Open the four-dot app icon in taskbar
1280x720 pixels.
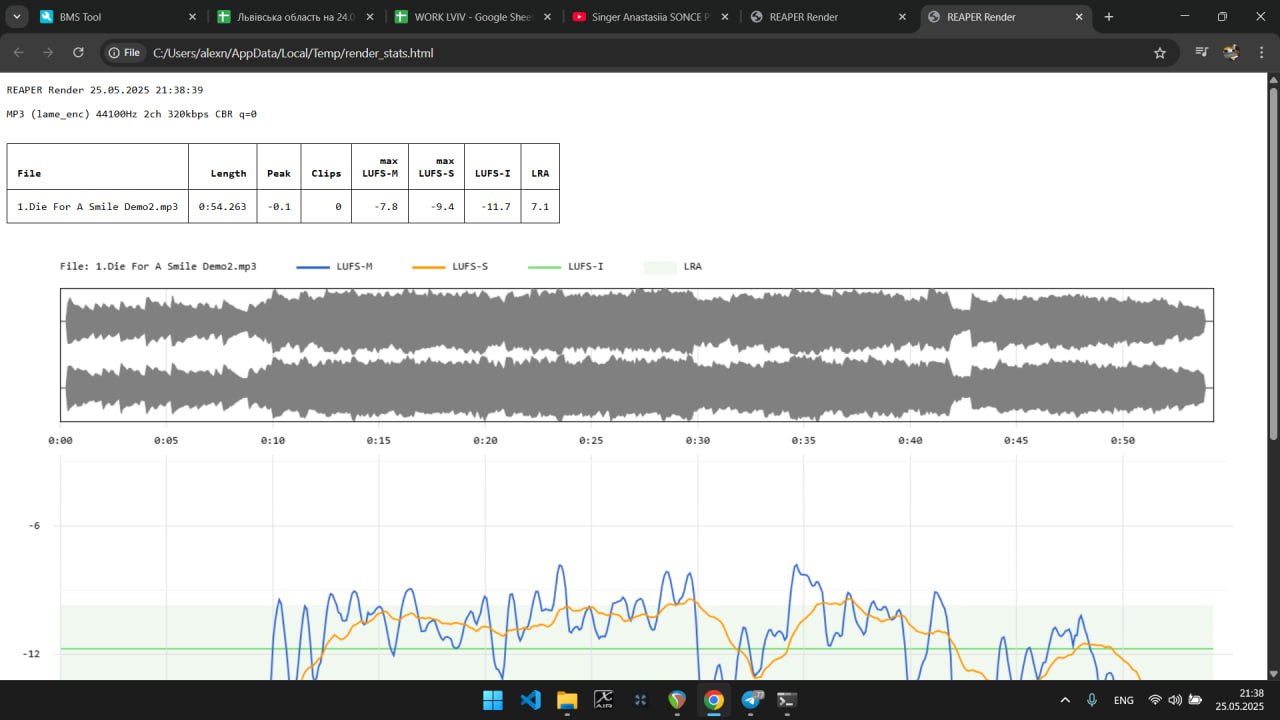pyautogui.click(x=640, y=700)
